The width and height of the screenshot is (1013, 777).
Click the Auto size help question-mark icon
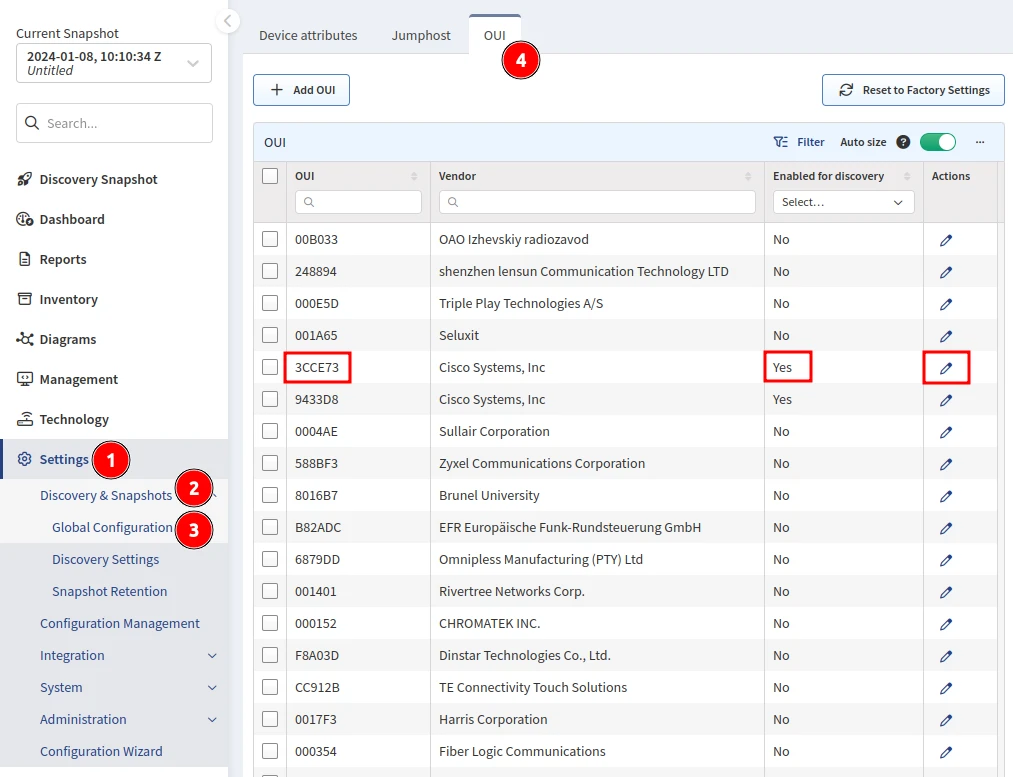pos(903,142)
